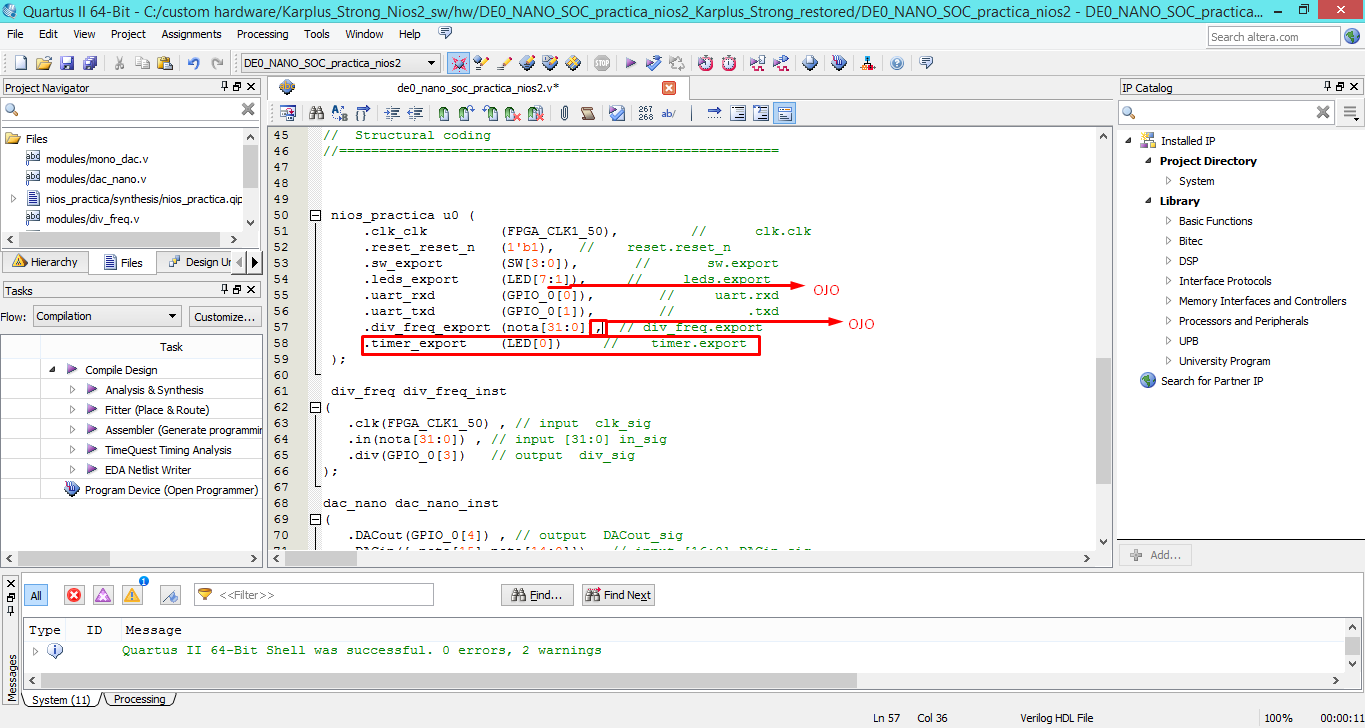This screenshot has width=1365, height=728.
Task: Click the Analyze Current File checkmark icon
Action: click(617, 113)
